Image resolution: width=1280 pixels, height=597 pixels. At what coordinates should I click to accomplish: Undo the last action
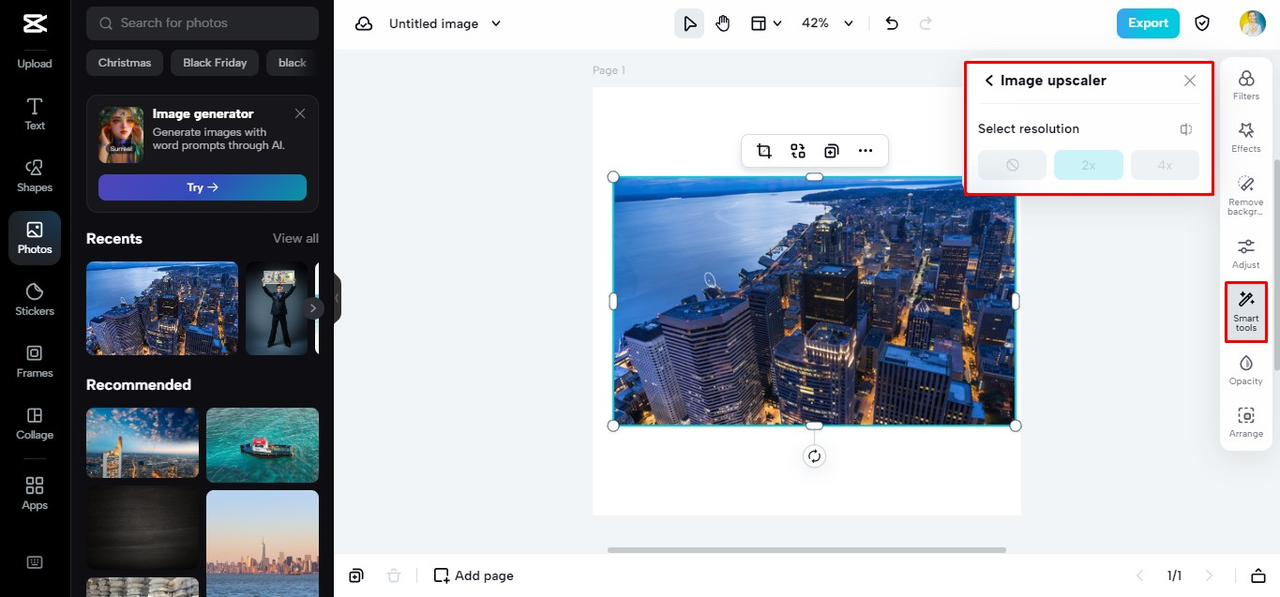click(892, 23)
